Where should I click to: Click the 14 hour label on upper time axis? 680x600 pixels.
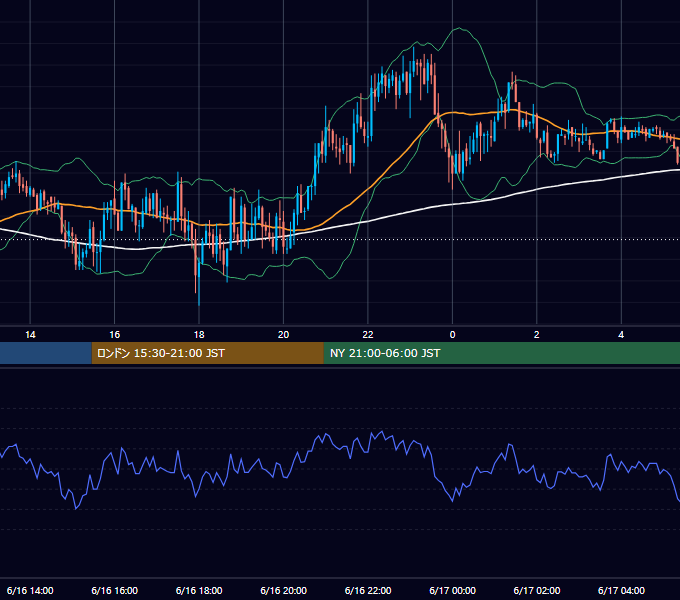coord(30,335)
